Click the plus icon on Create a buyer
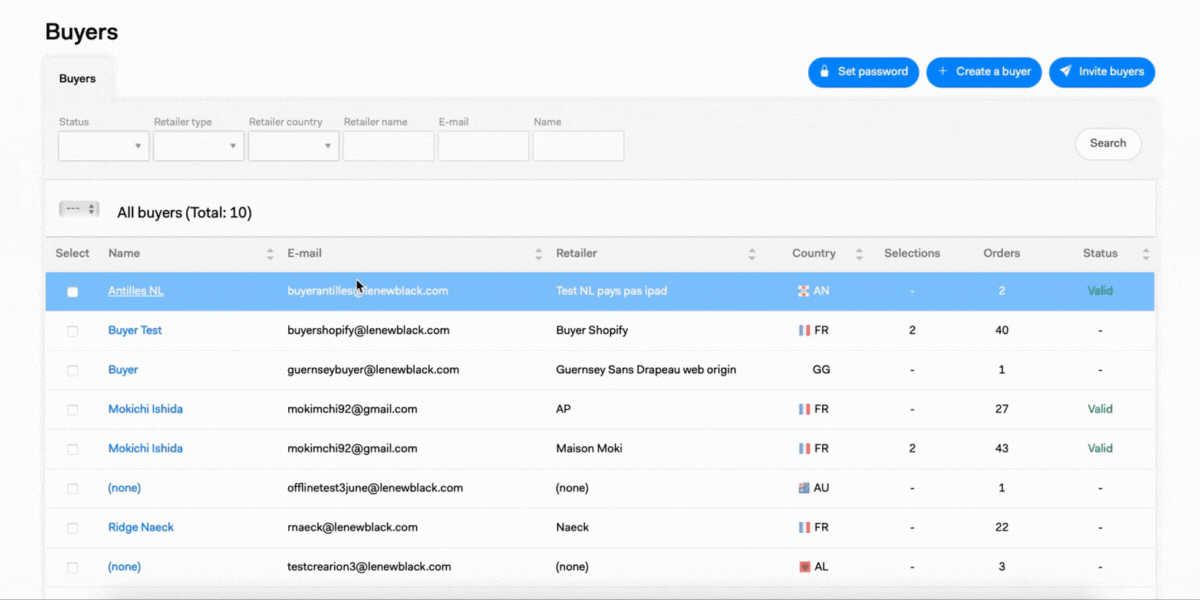This screenshot has height=600, width=1200. click(x=943, y=72)
